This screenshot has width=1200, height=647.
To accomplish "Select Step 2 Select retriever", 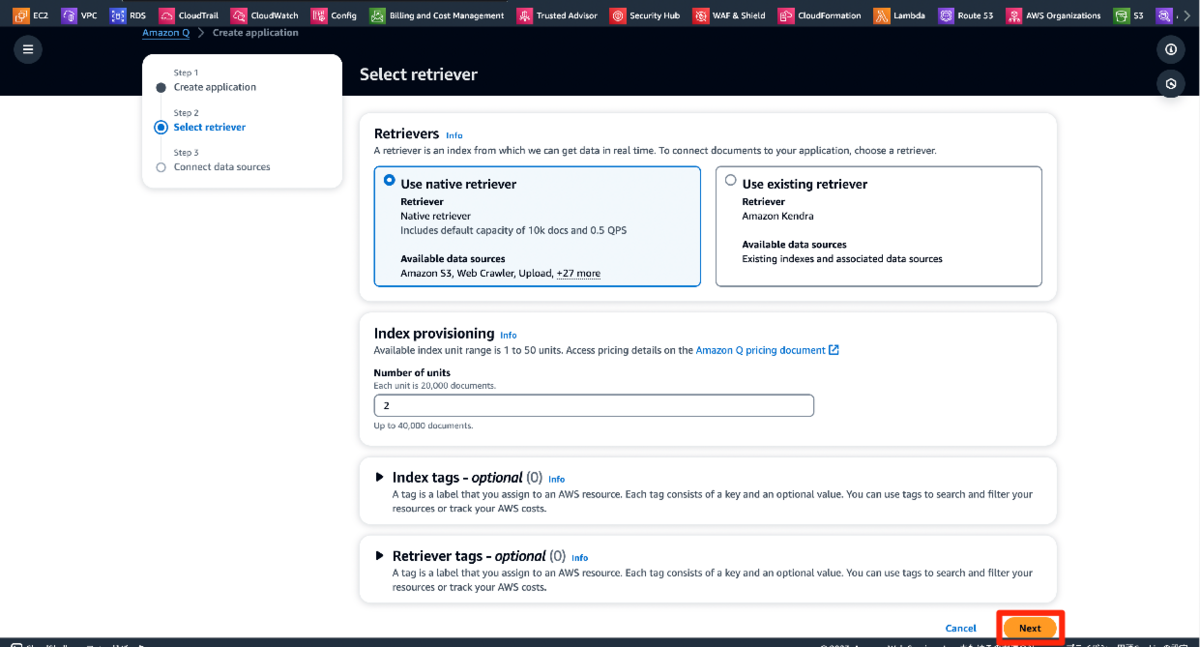I will [x=209, y=127].
